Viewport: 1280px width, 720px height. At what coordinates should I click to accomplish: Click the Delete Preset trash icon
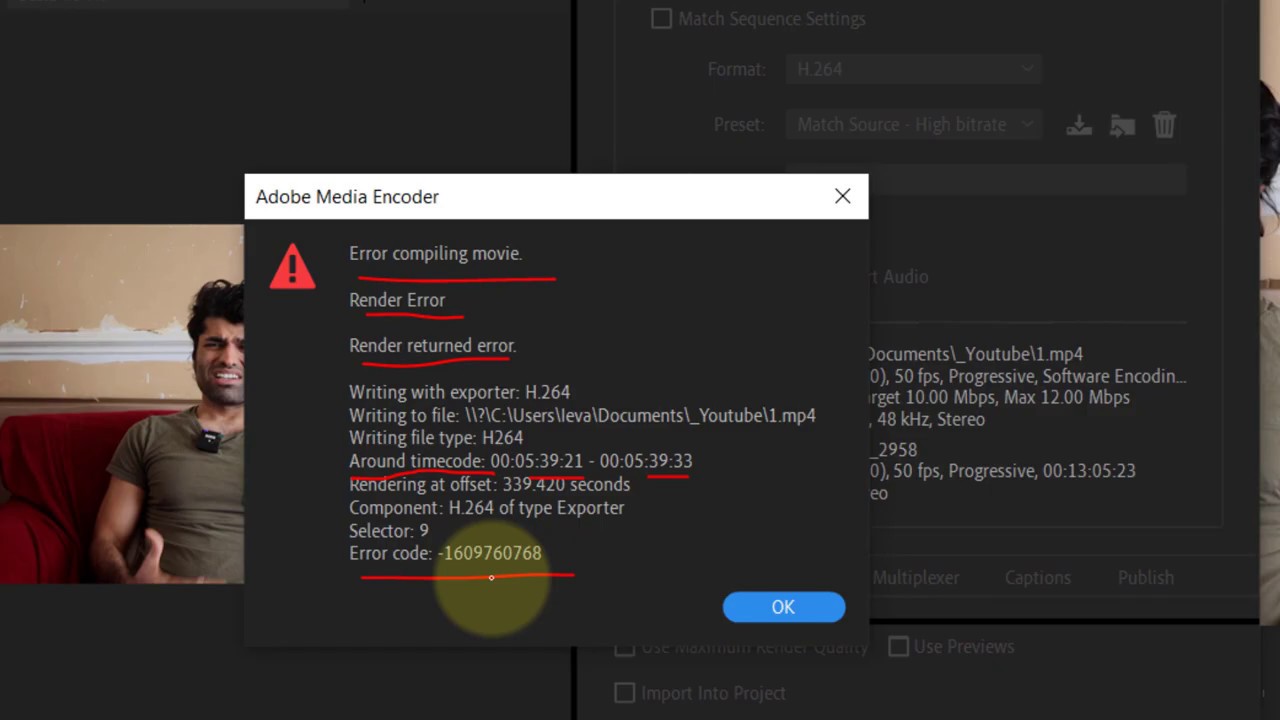click(x=1164, y=125)
